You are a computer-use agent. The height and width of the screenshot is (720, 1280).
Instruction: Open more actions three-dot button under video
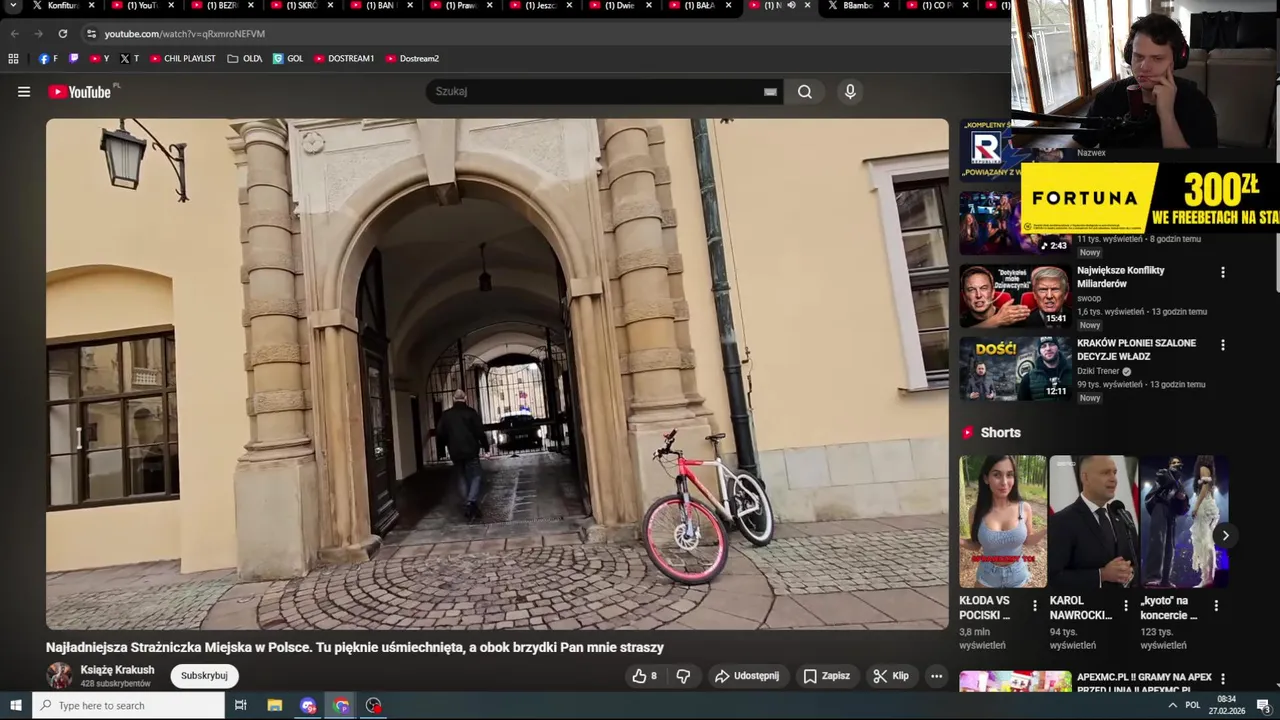[x=936, y=676]
